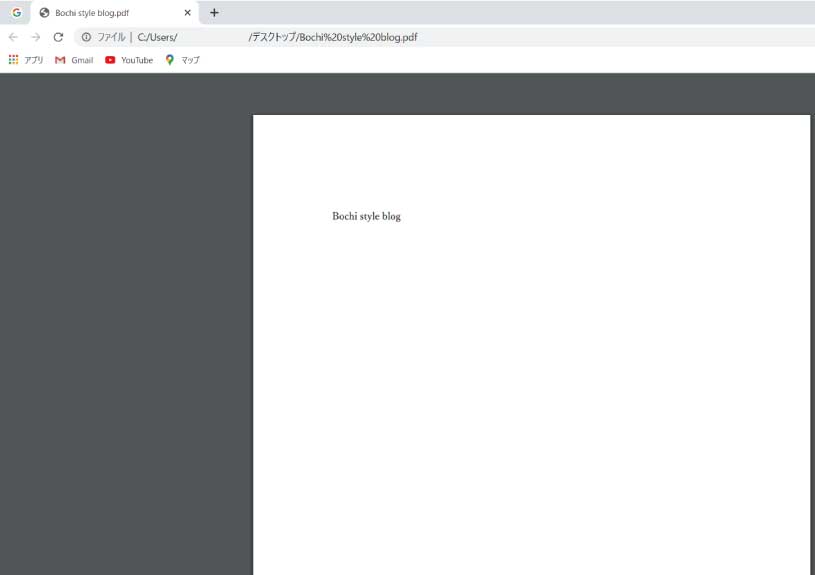The width and height of the screenshot is (815, 575).
Task: Click the blank white area of the PDF page
Action: pyautogui.click(x=530, y=400)
